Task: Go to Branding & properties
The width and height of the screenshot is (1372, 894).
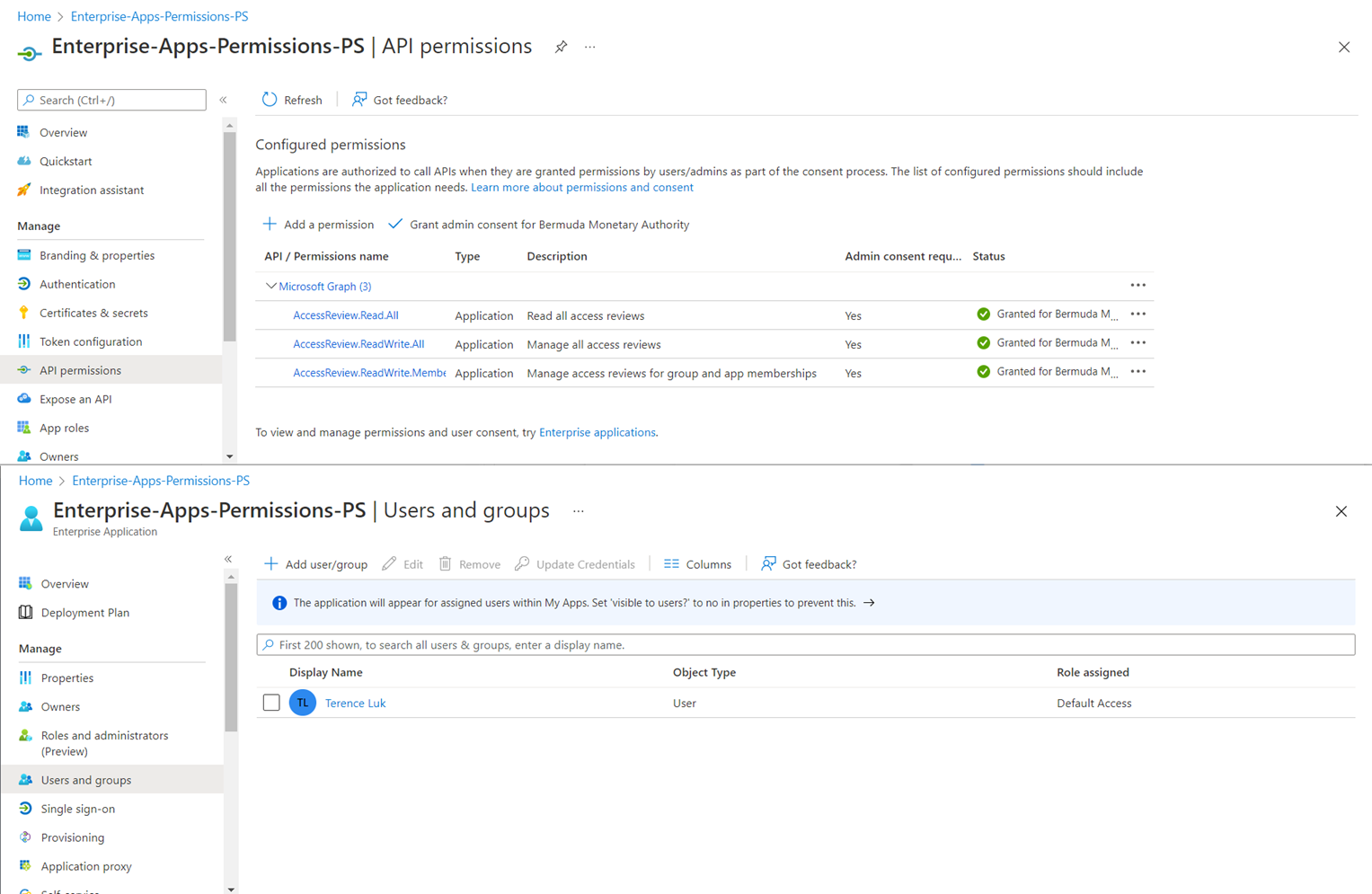Action: (97, 255)
